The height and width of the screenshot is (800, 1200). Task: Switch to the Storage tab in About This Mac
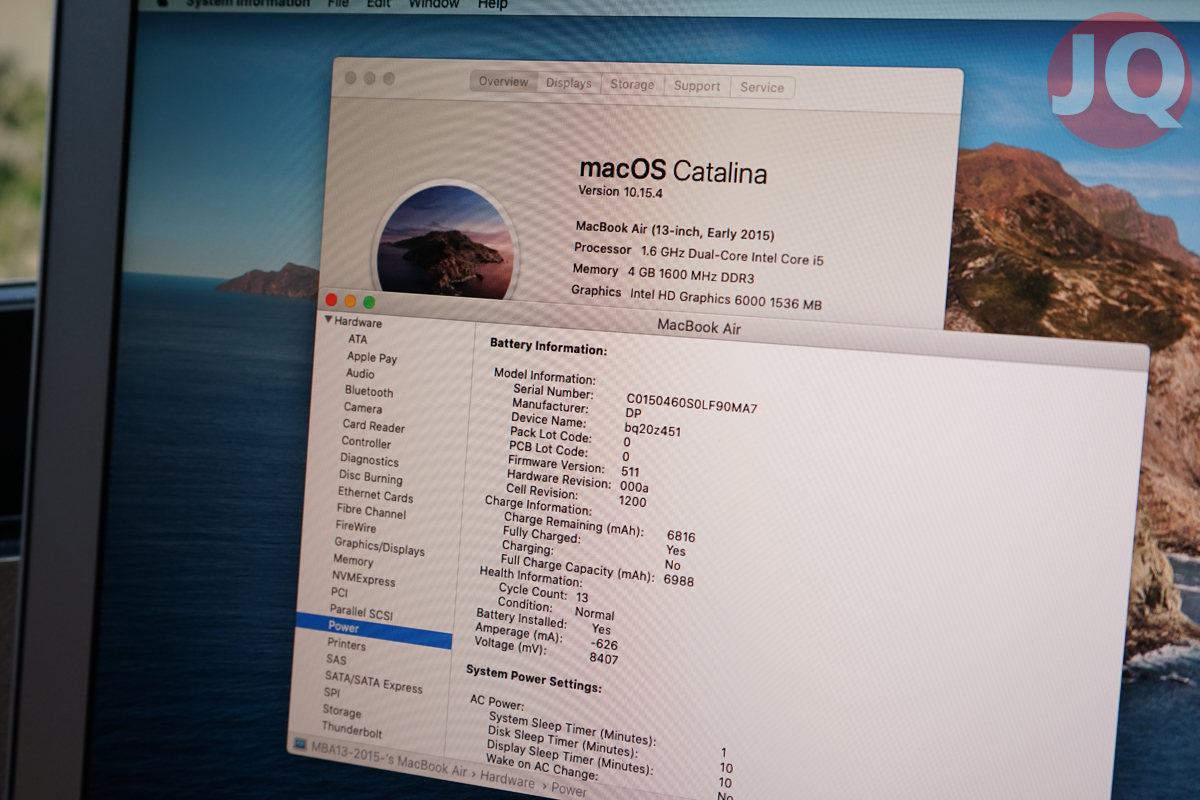632,85
